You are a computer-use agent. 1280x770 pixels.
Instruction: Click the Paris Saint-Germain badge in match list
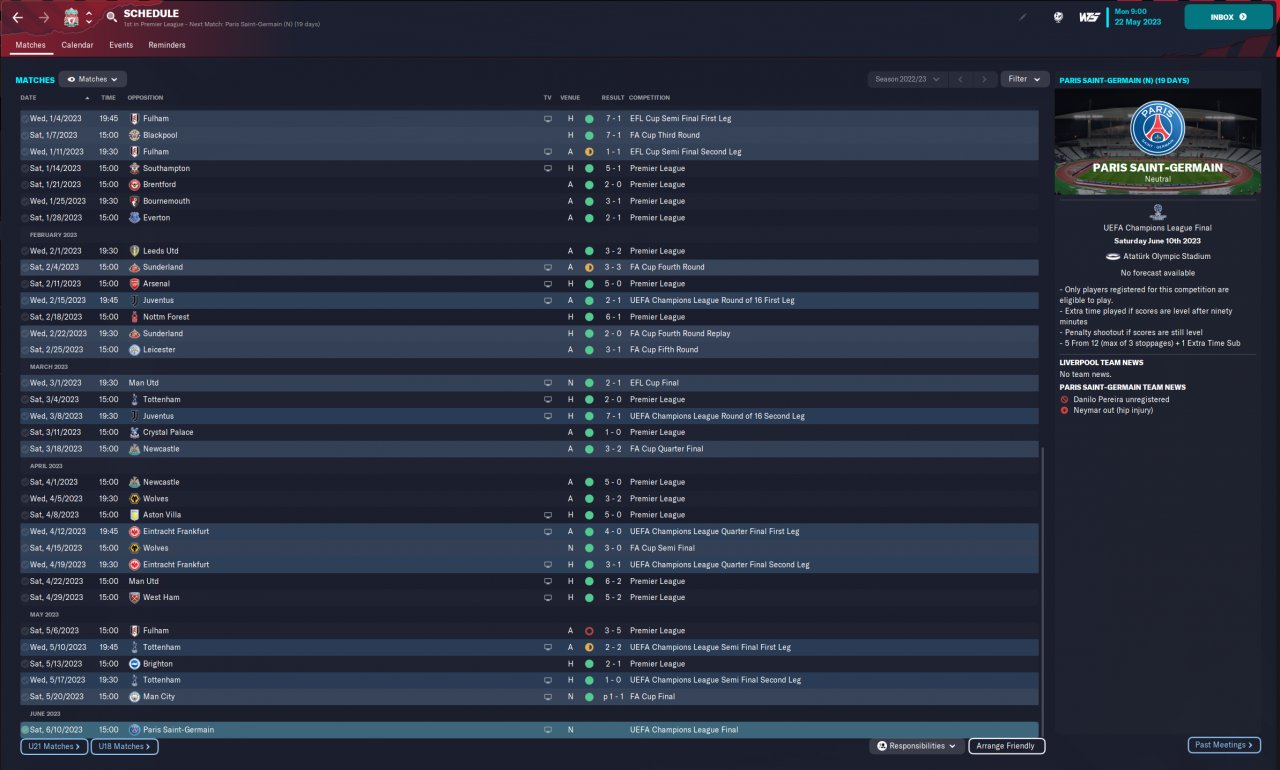coord(134,730)
